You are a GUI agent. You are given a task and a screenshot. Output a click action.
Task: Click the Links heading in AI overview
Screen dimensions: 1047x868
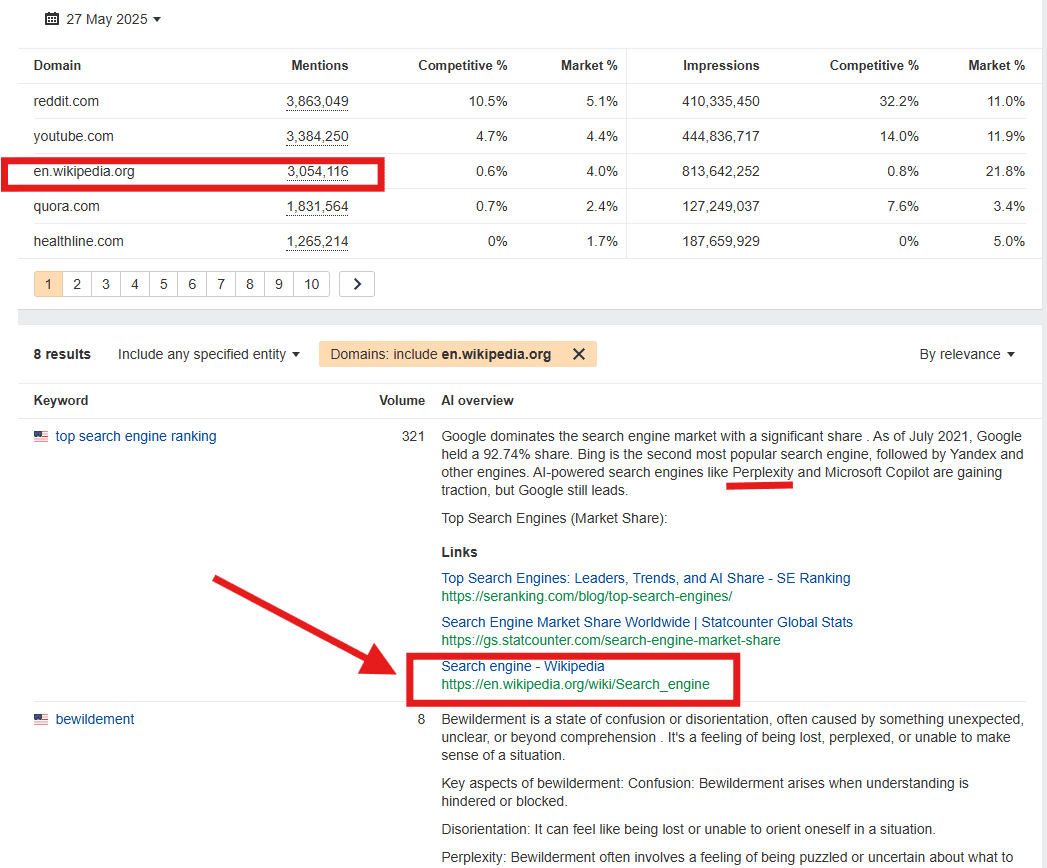pyautogui.click(x=459, y=553)
